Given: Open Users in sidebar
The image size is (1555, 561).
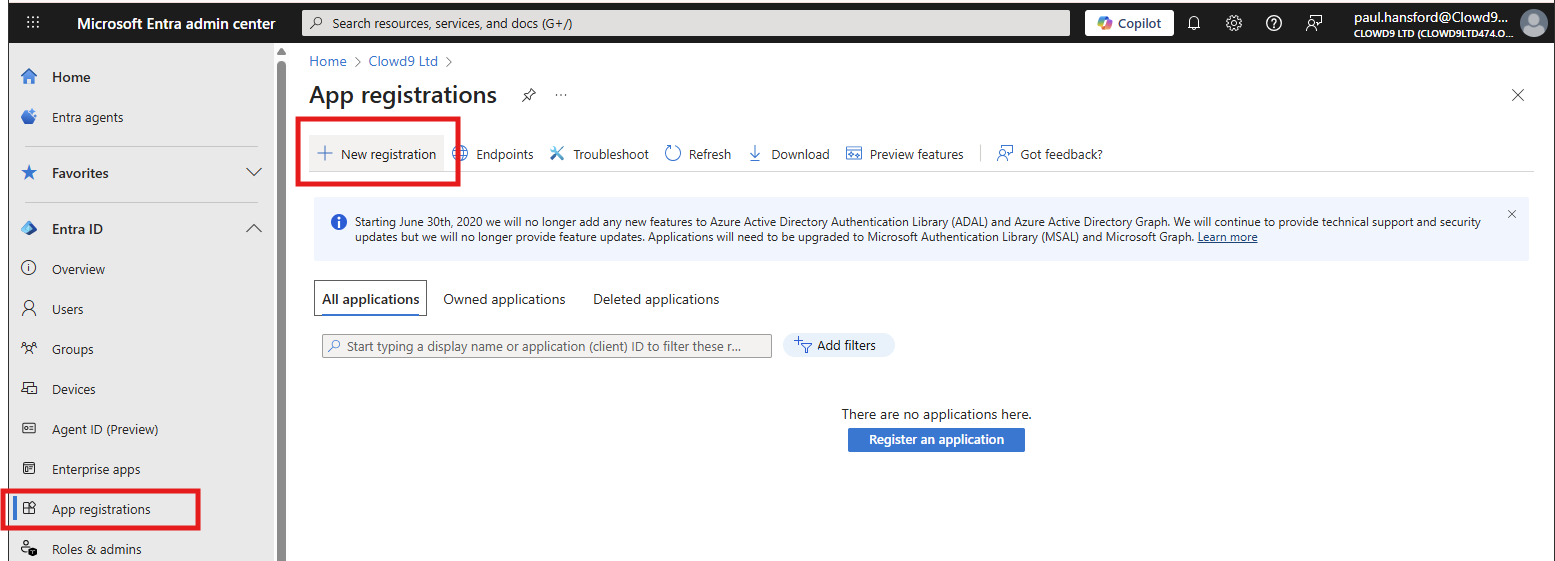Looking at the screenshot, I should click(68, 309).
